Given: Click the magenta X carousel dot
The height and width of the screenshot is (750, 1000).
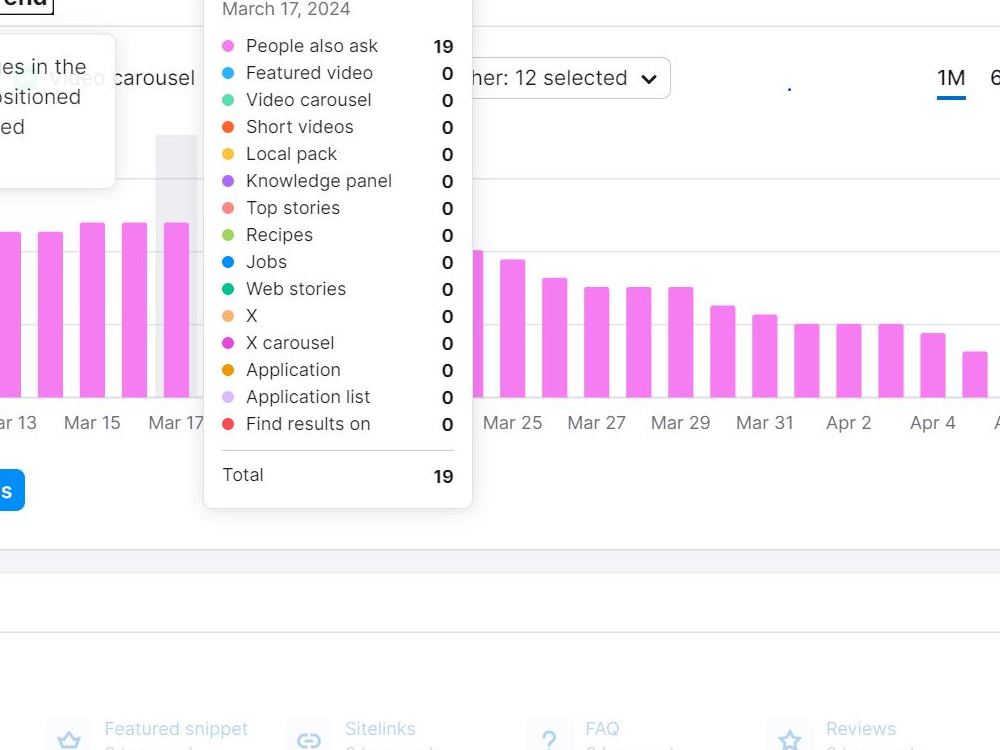Looking at the screenshot, I should [228, 343].
